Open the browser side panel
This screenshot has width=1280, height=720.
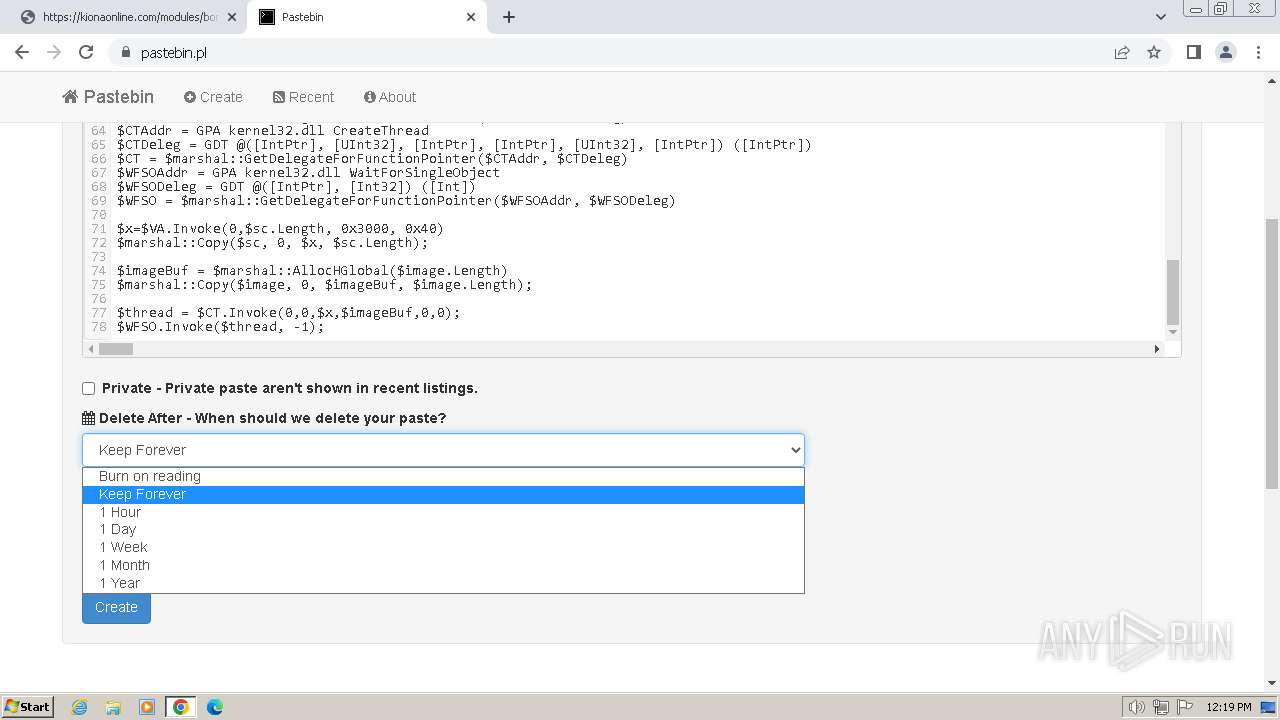pos(1193,52)
